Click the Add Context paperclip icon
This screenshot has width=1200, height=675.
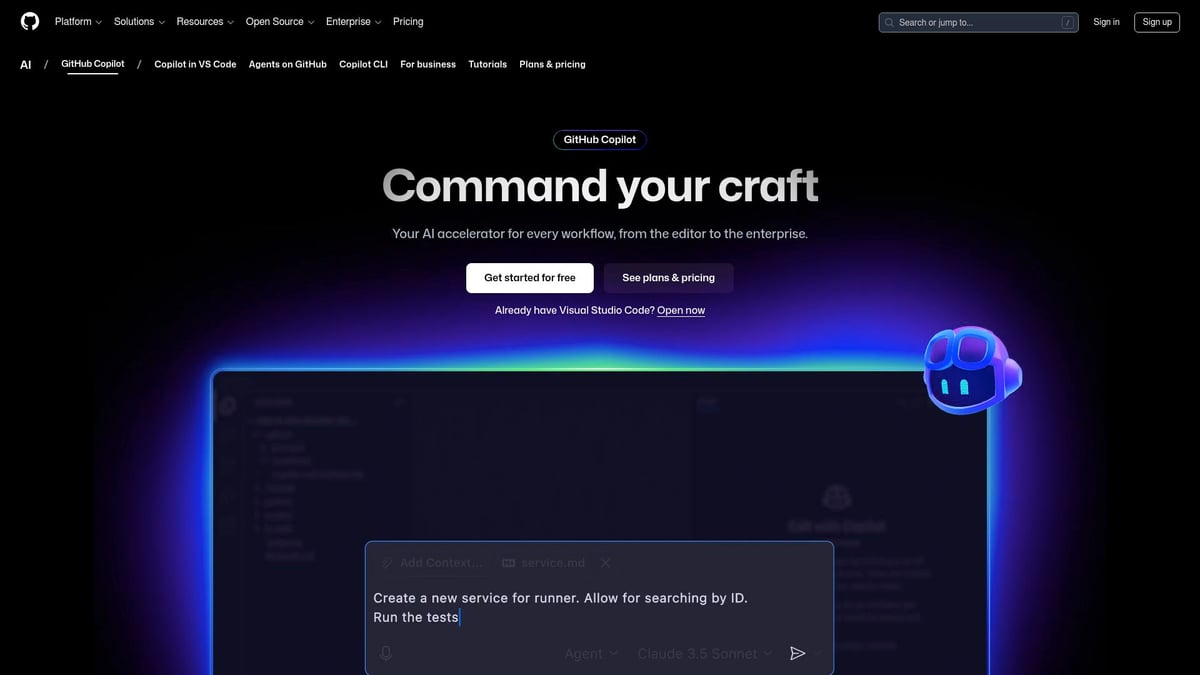(387, 562)
